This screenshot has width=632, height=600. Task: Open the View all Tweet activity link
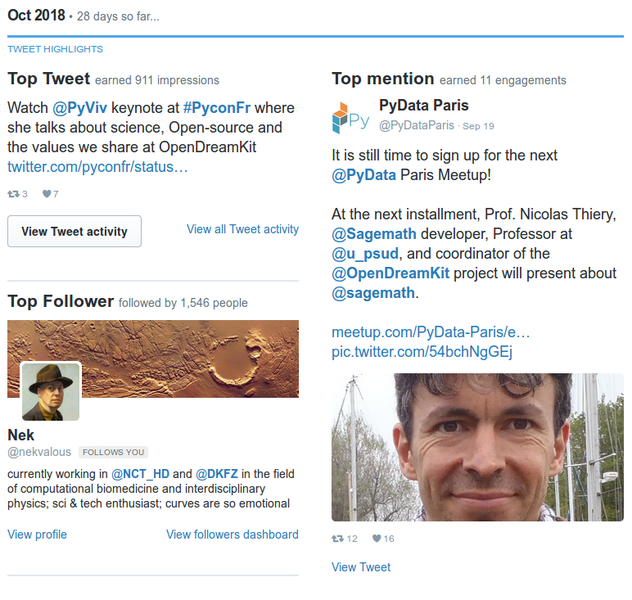(243, 229)
